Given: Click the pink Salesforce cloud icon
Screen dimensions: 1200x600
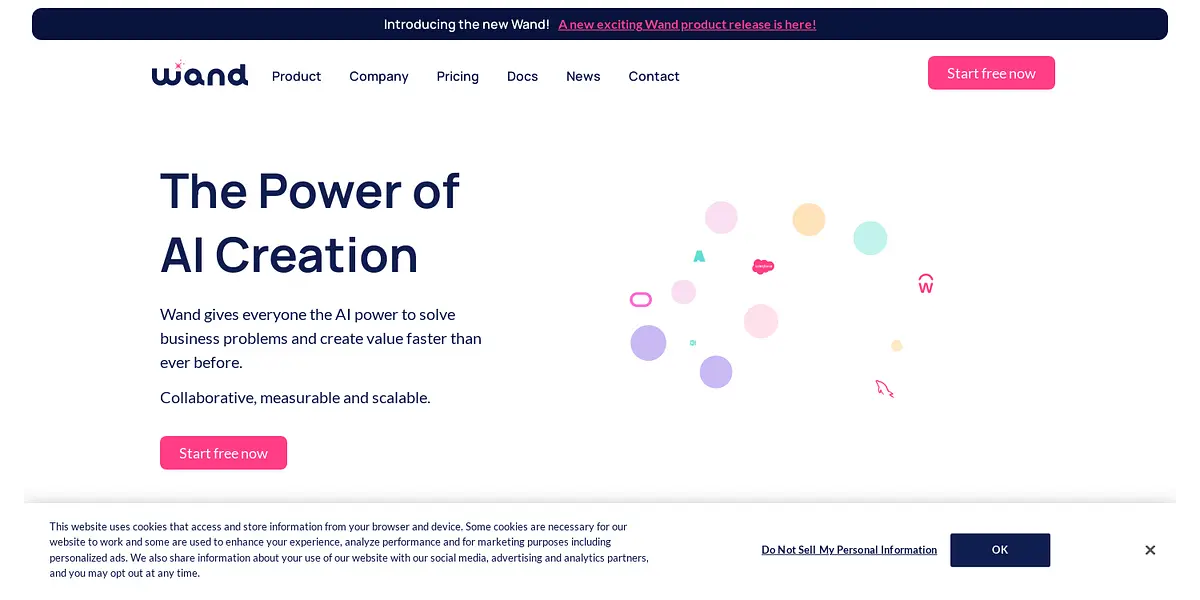Looking at the screenshot, I should coord(763,266).
